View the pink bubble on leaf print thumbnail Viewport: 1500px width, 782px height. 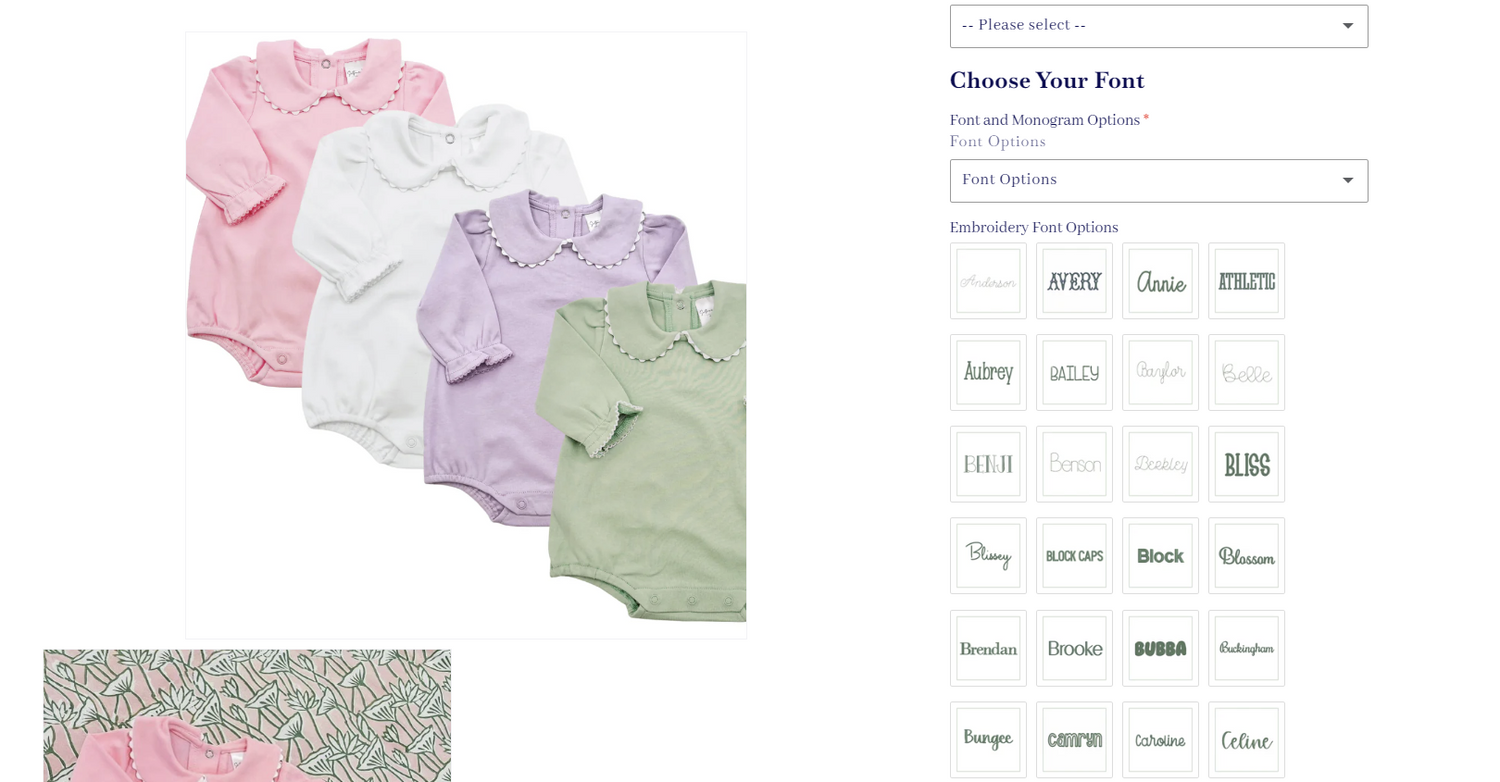(x=247, y=716)
